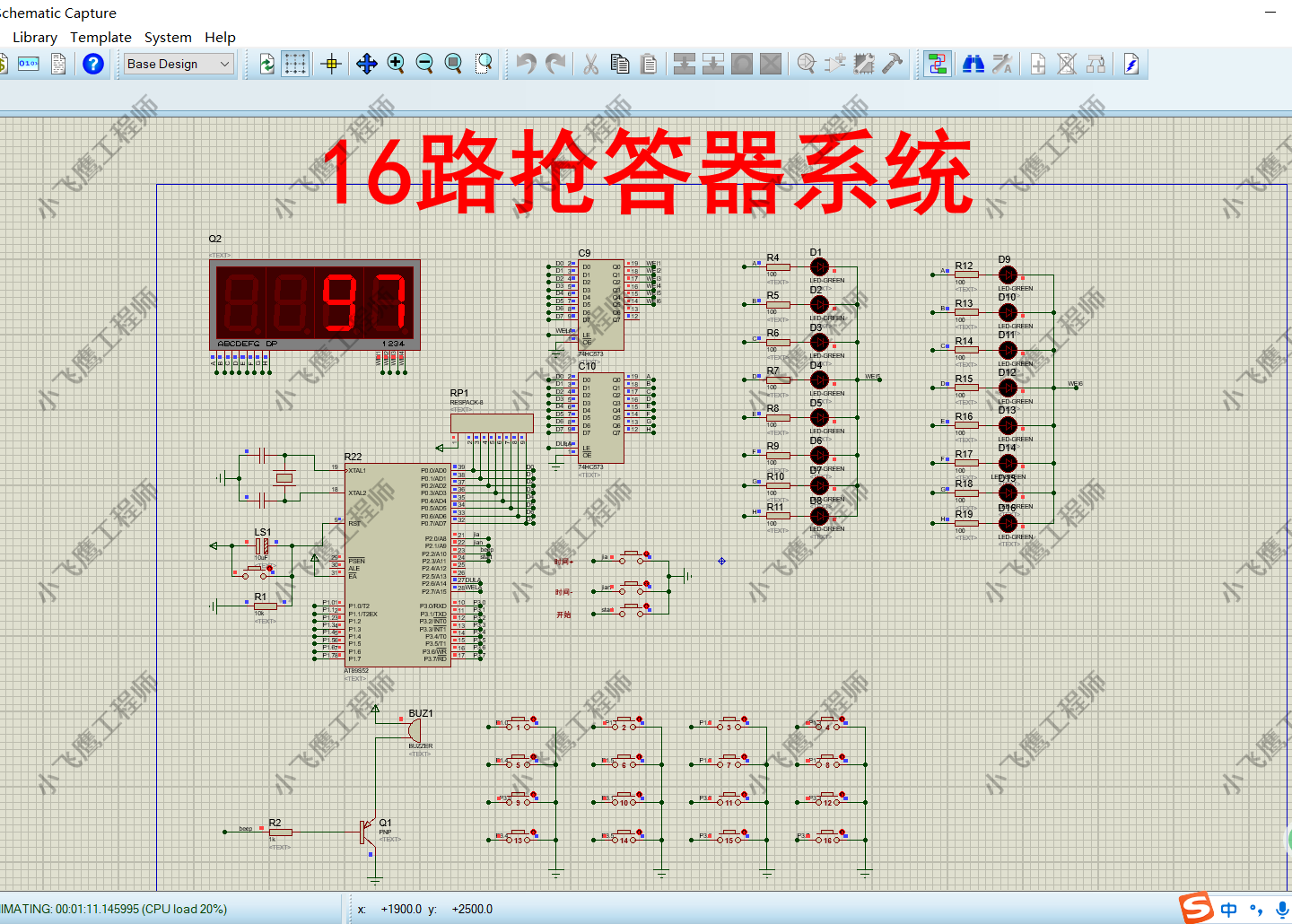Open the packaging tool chip icon
This screenshot has height=924, width=1292.
point(864,64)
